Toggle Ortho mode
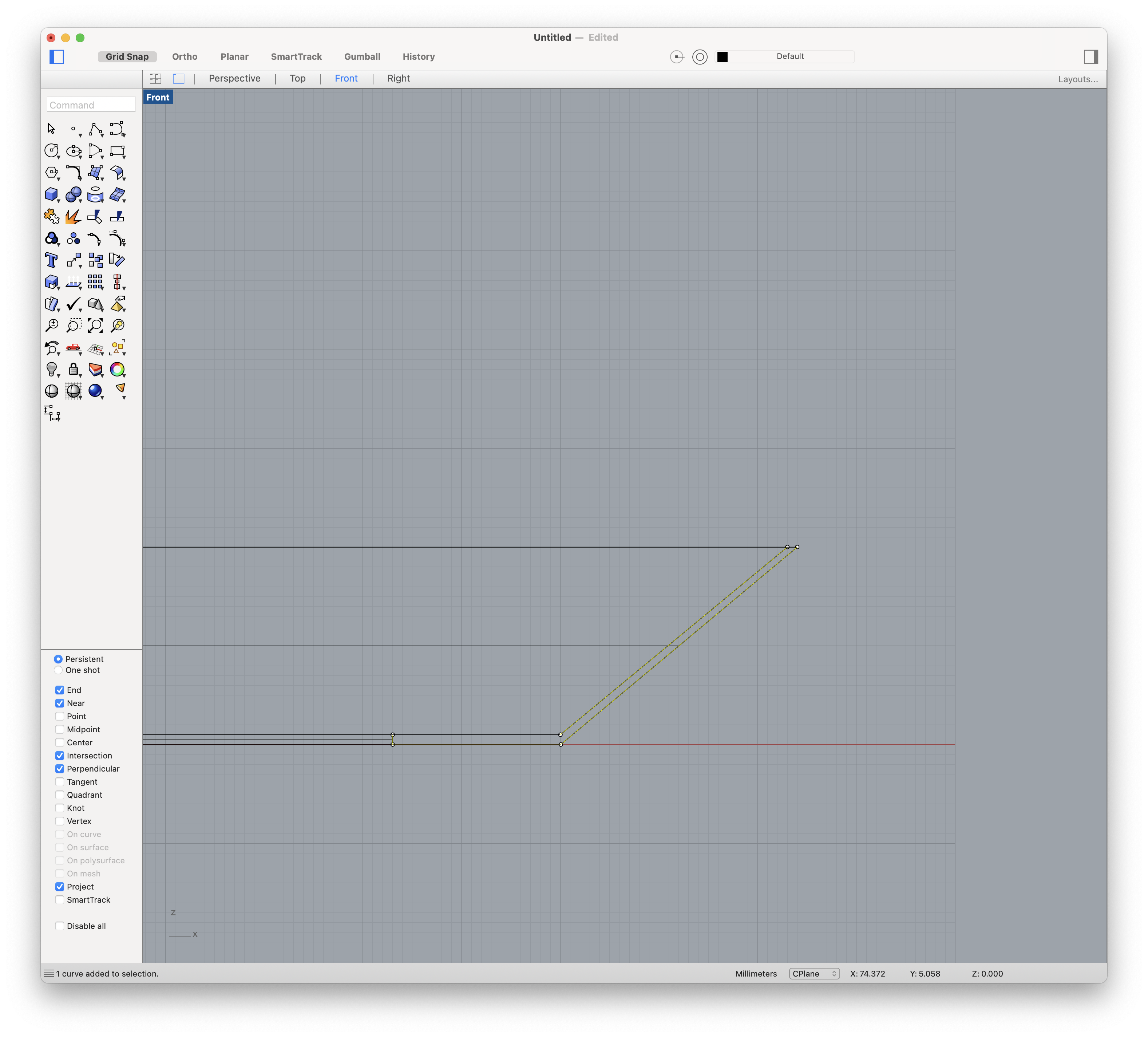1148x1037 pixels. (x=185, y=56)
